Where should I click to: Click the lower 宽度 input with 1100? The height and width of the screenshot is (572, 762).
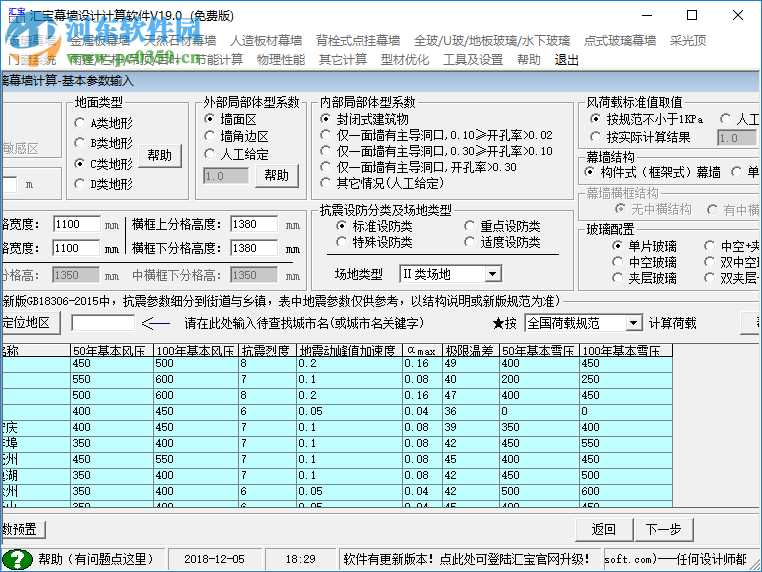(x=76, y=248)
